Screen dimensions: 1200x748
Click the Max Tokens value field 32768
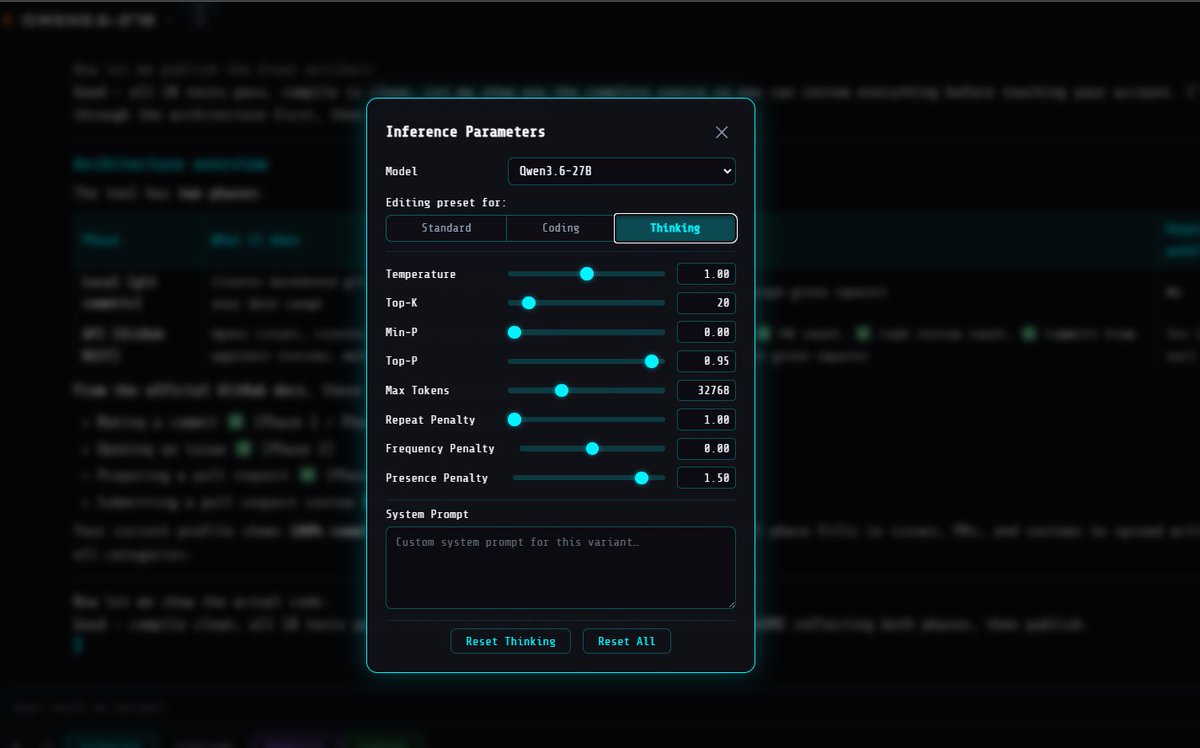click(x=706, y=390)
